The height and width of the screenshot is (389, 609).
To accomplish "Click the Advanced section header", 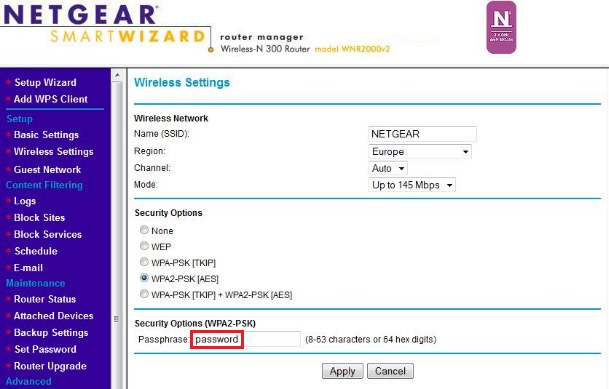I will 29,381.
